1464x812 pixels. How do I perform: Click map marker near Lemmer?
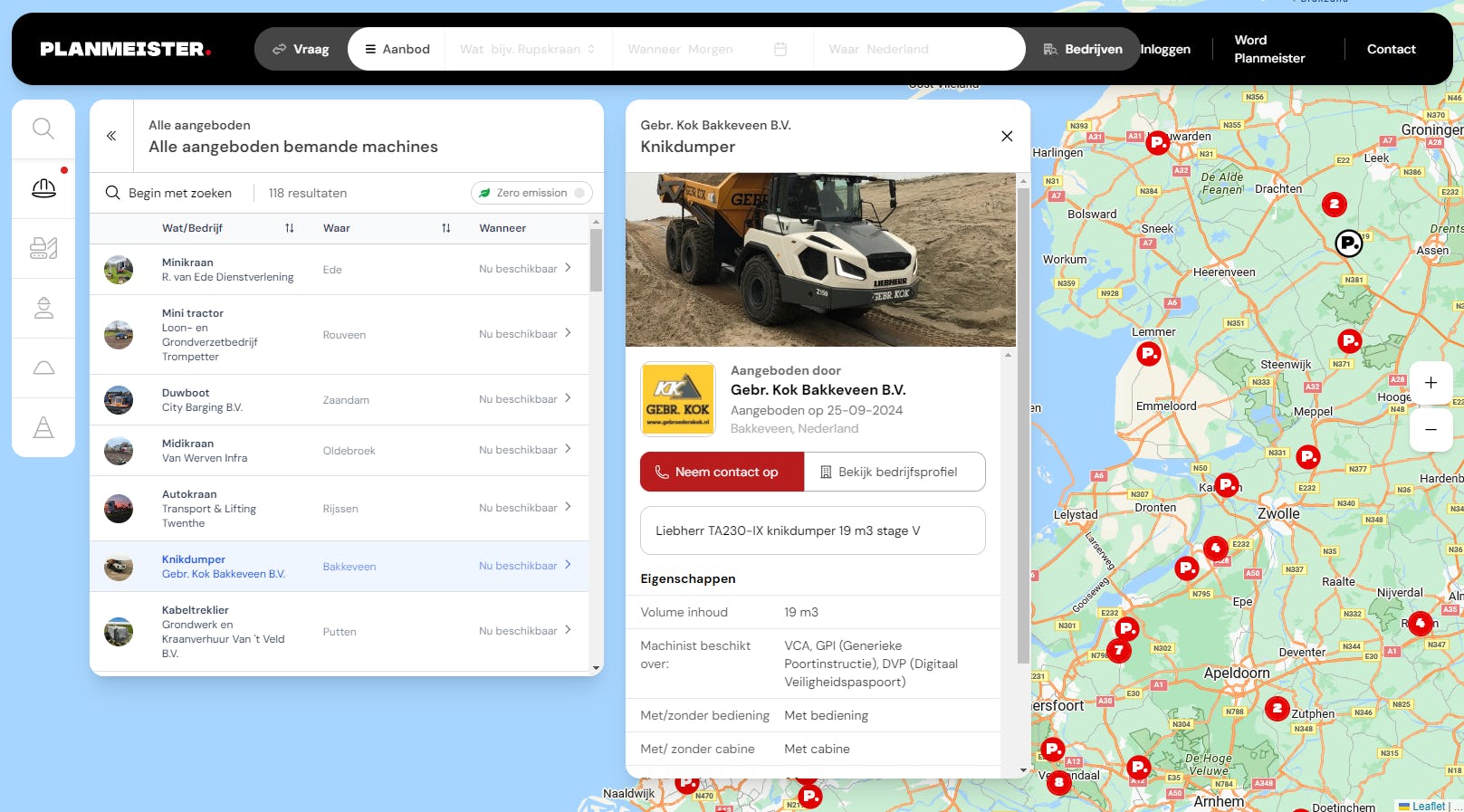(1149, 354)
